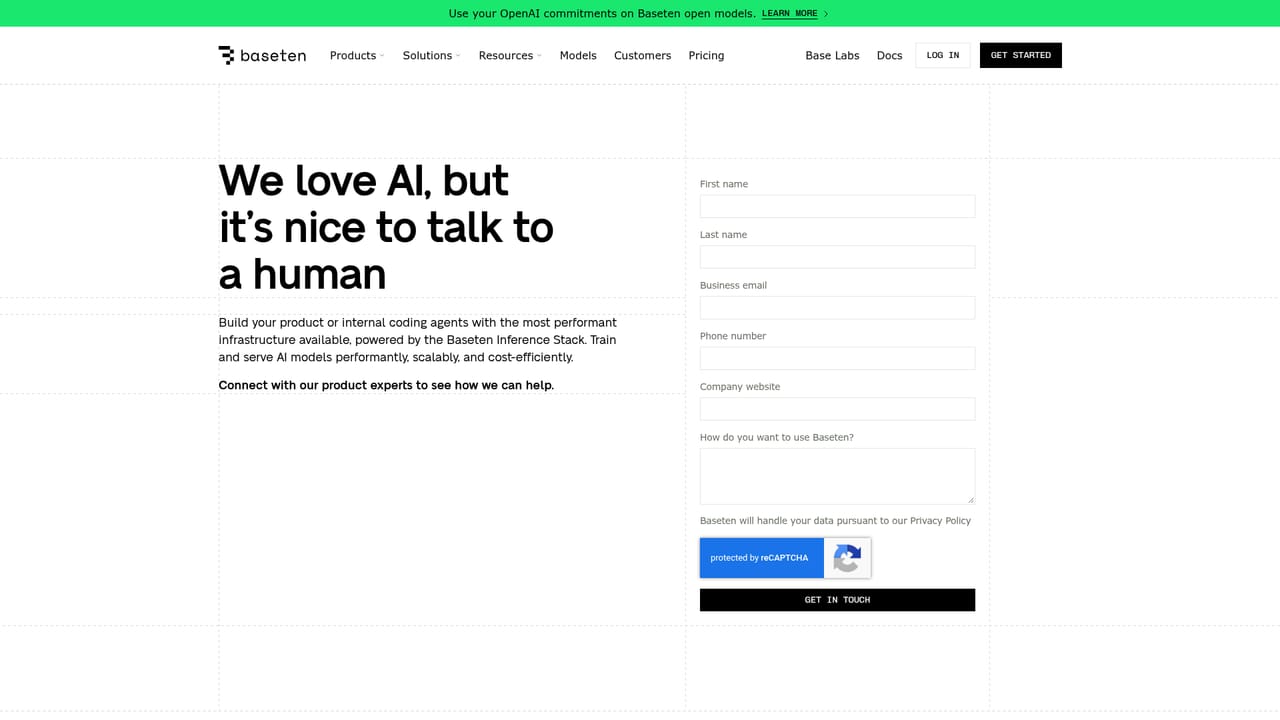Screen dimensions: 1280x720
Task: Open the Privacy Policy link
Action: (940, 521)
